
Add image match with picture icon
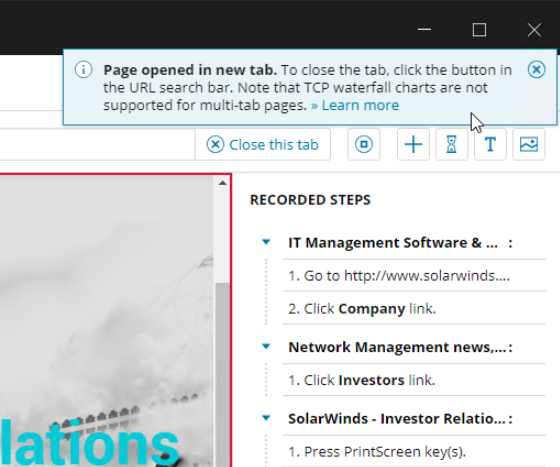(529, 145)
